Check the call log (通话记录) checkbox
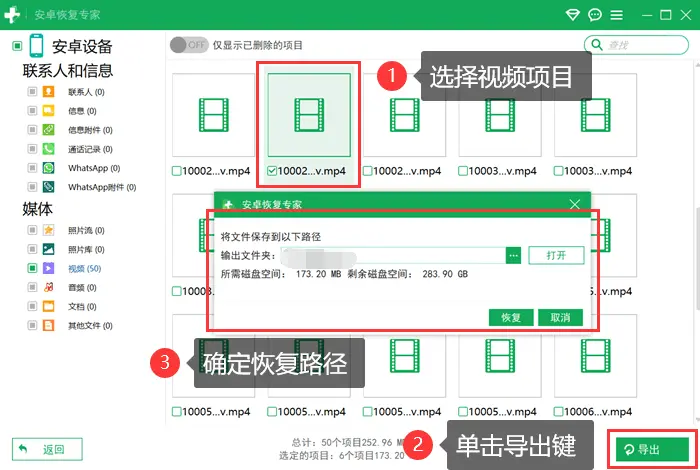Viewport: 700px width, 470px height. coord(32,149)
